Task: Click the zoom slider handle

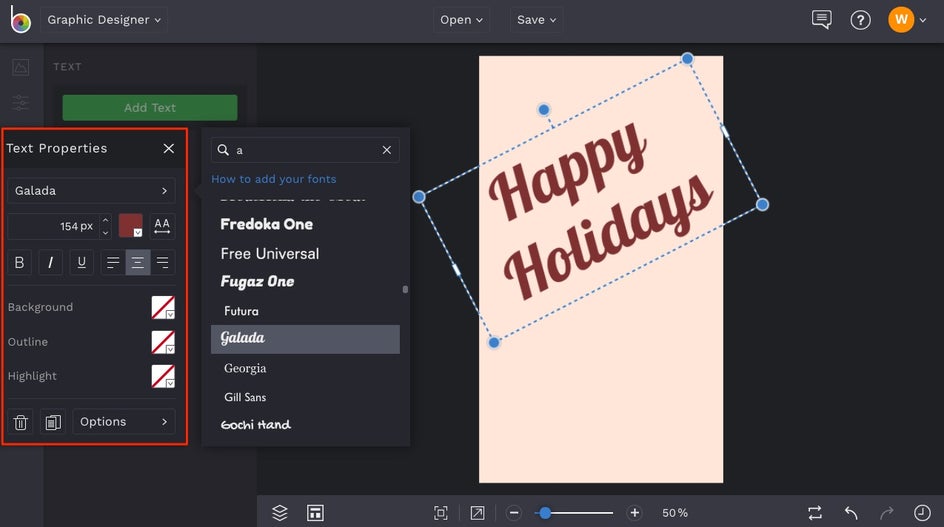Action: [545, 513]
